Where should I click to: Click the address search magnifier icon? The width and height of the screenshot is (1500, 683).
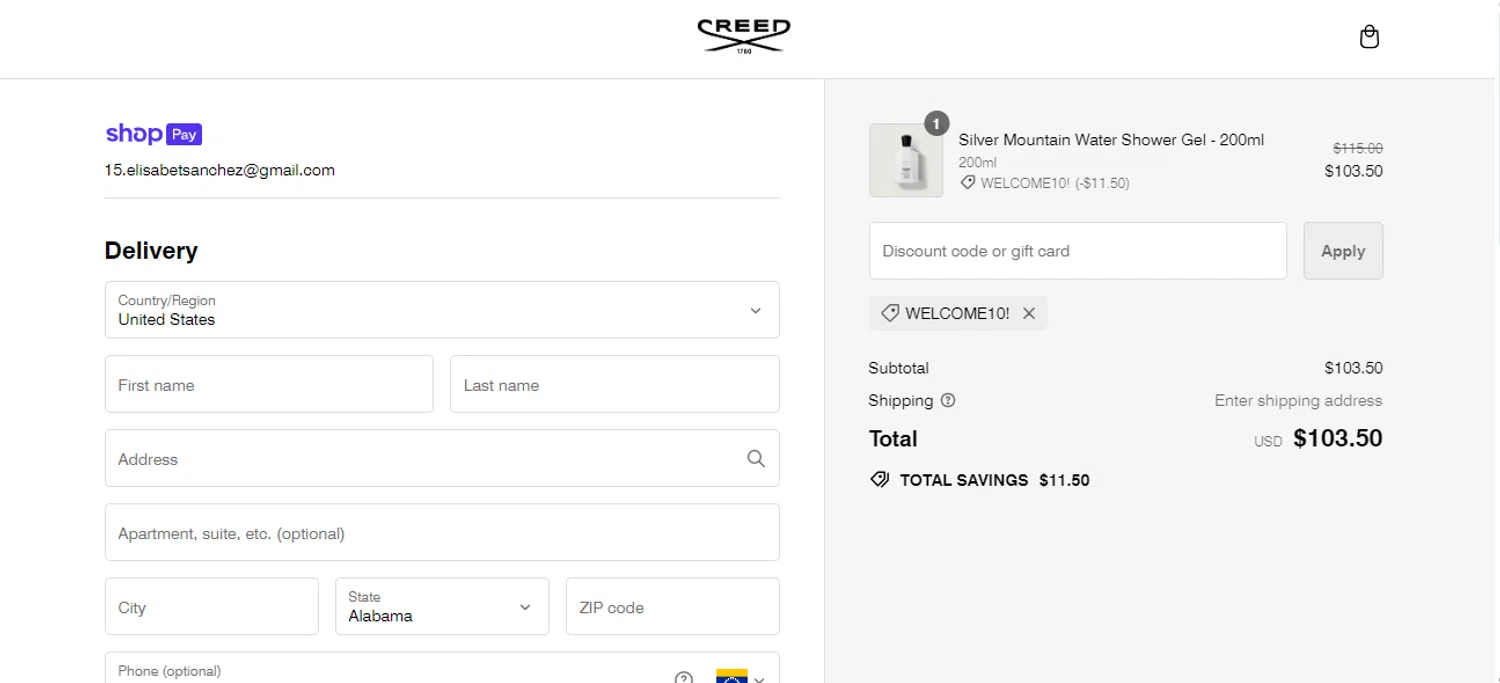(x=756, y=458)
